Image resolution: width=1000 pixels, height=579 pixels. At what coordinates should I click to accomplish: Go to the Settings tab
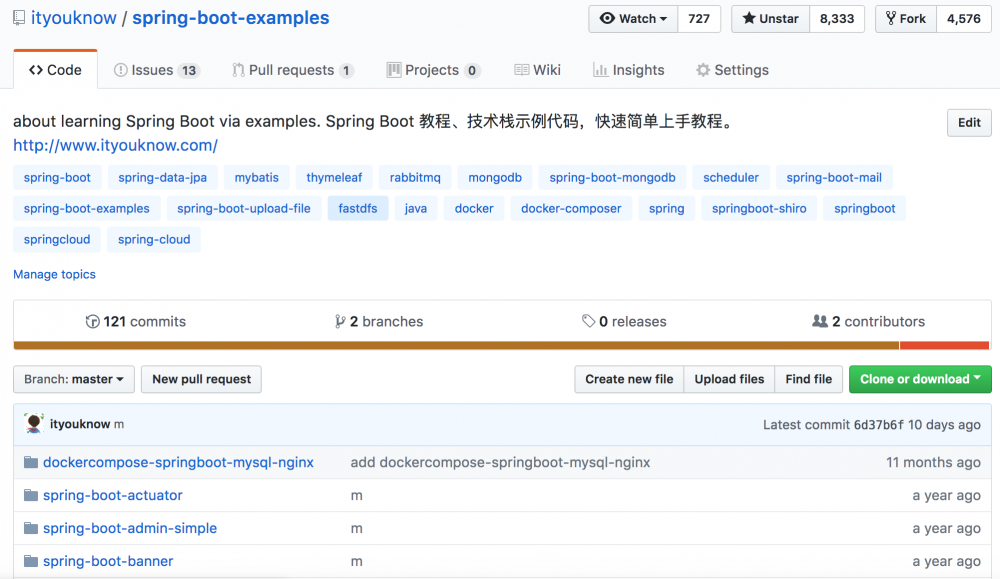point(732,70)
